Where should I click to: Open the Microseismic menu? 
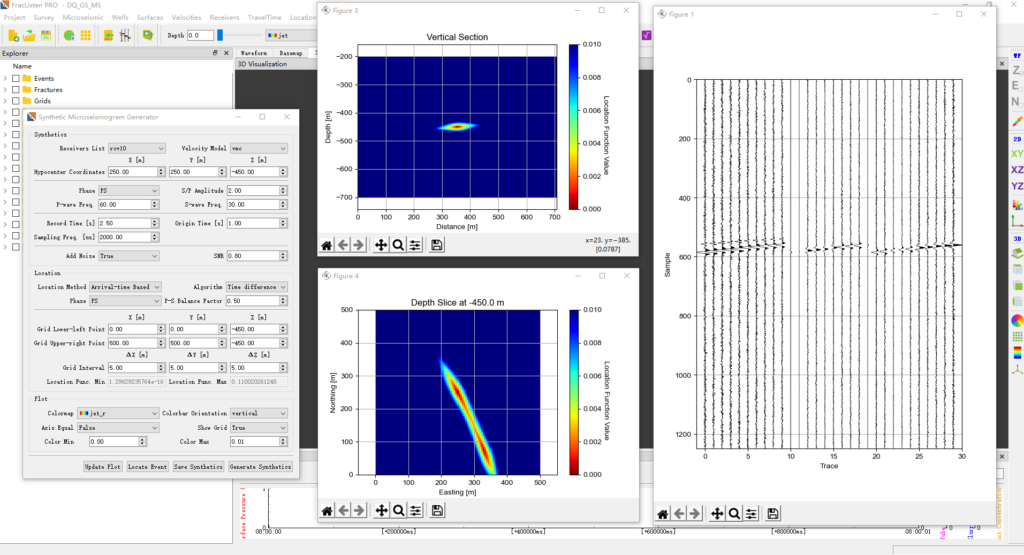[83, 18]
